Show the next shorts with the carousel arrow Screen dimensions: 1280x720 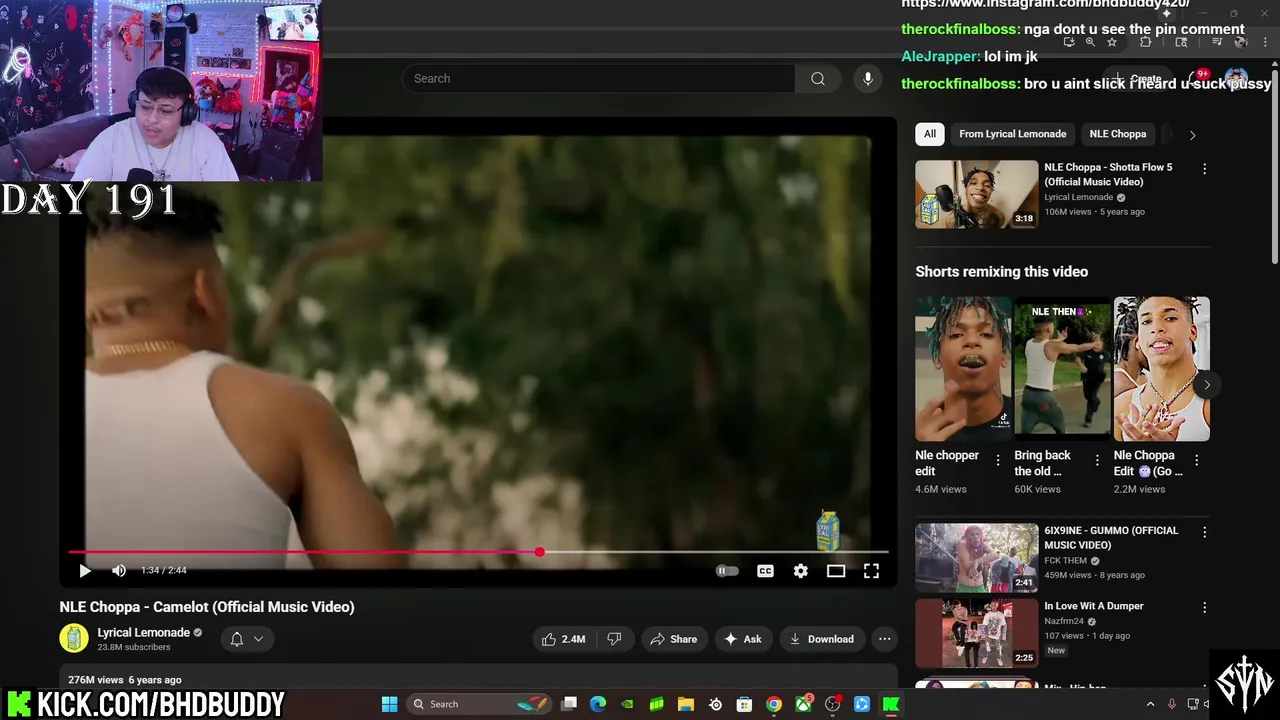coord(1207,384)
